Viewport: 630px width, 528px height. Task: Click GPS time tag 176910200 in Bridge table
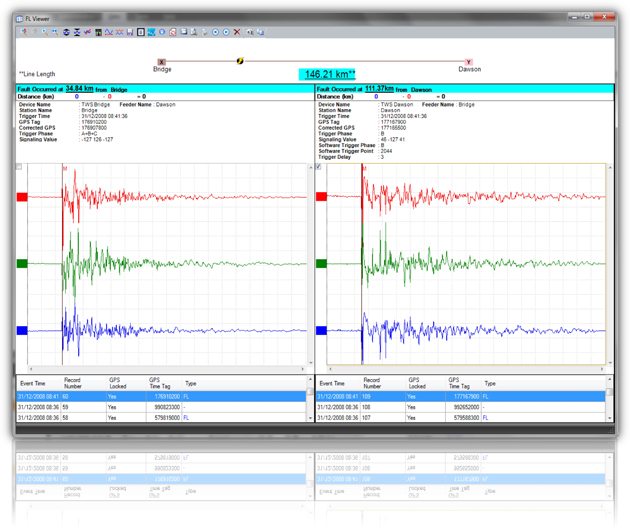167,397
